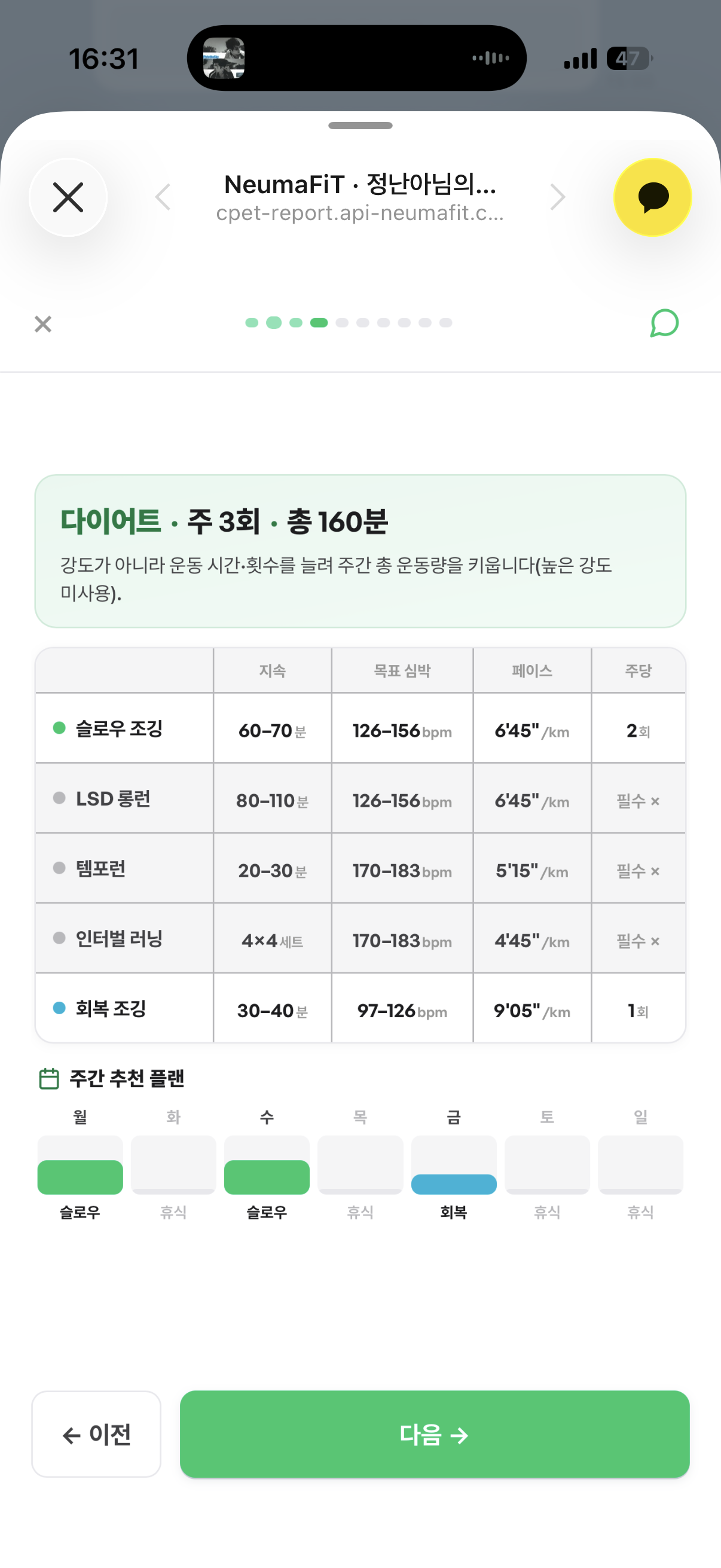Image resolution: width=721 pixels, height=1568 pixels.
Task: Select the 회복 조깅 row
Action: click(x=360, y=1008)
